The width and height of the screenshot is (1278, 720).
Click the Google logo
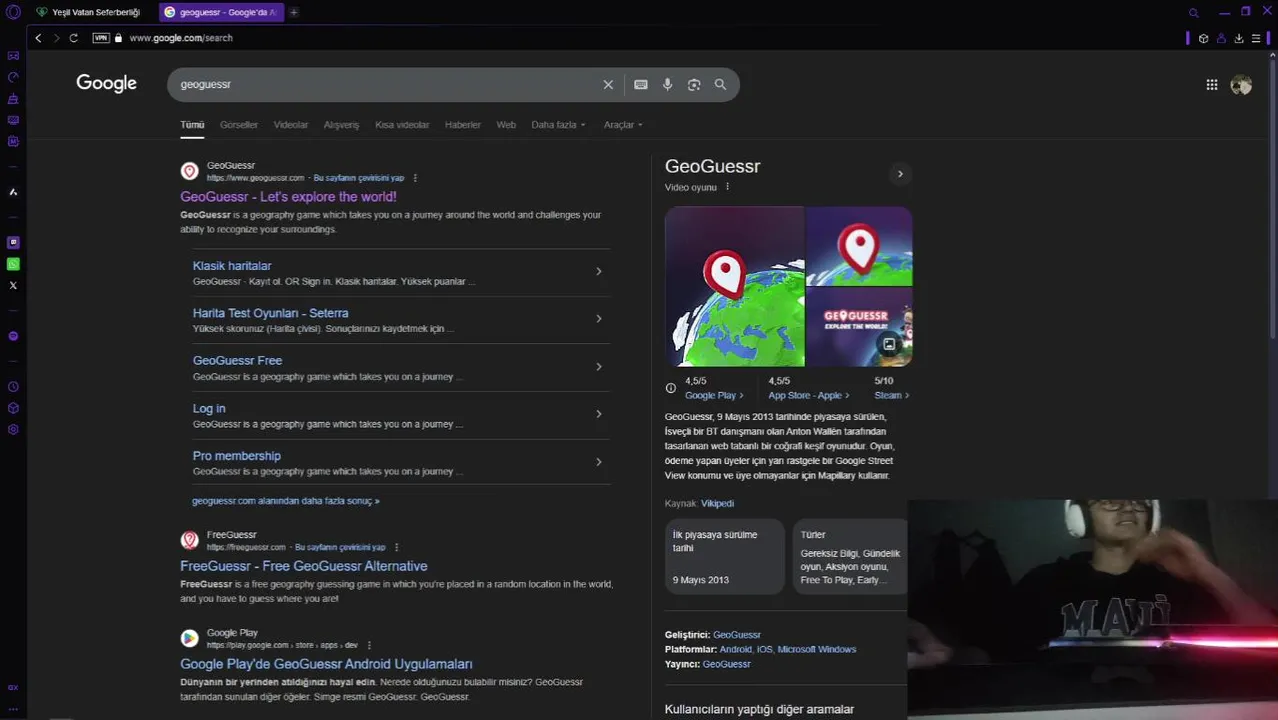(x=106, y=84)
